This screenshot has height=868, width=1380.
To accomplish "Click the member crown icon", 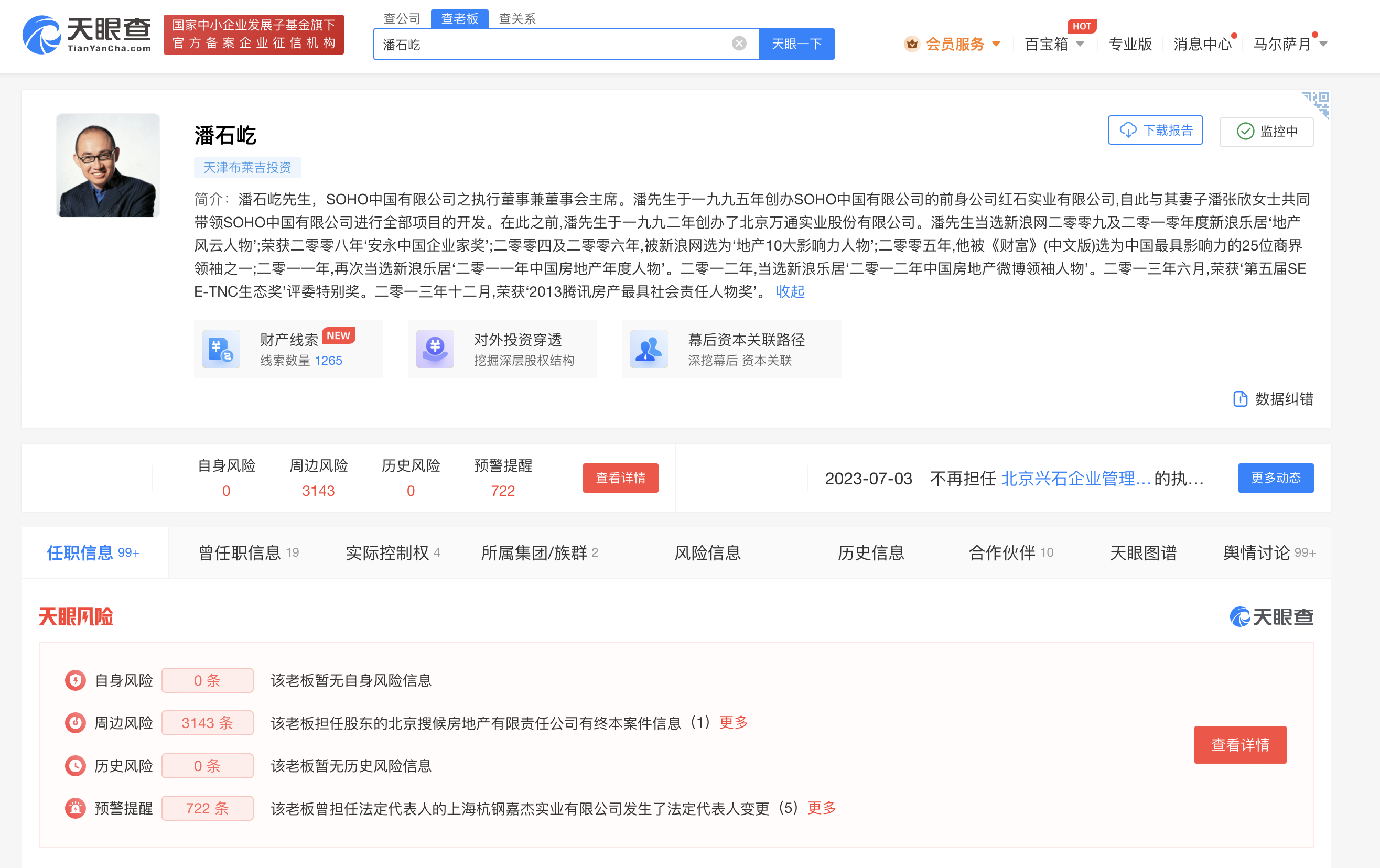I will coord(912,44).
